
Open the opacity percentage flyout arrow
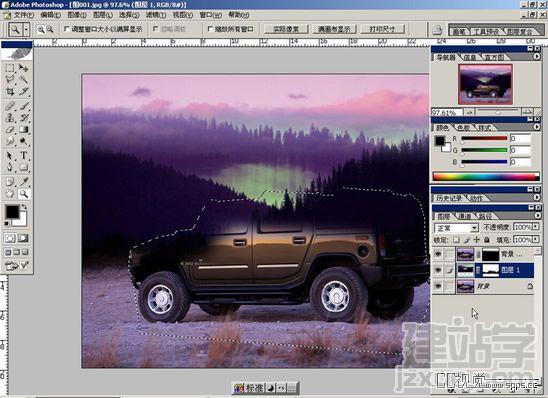(x=536, y=227)
